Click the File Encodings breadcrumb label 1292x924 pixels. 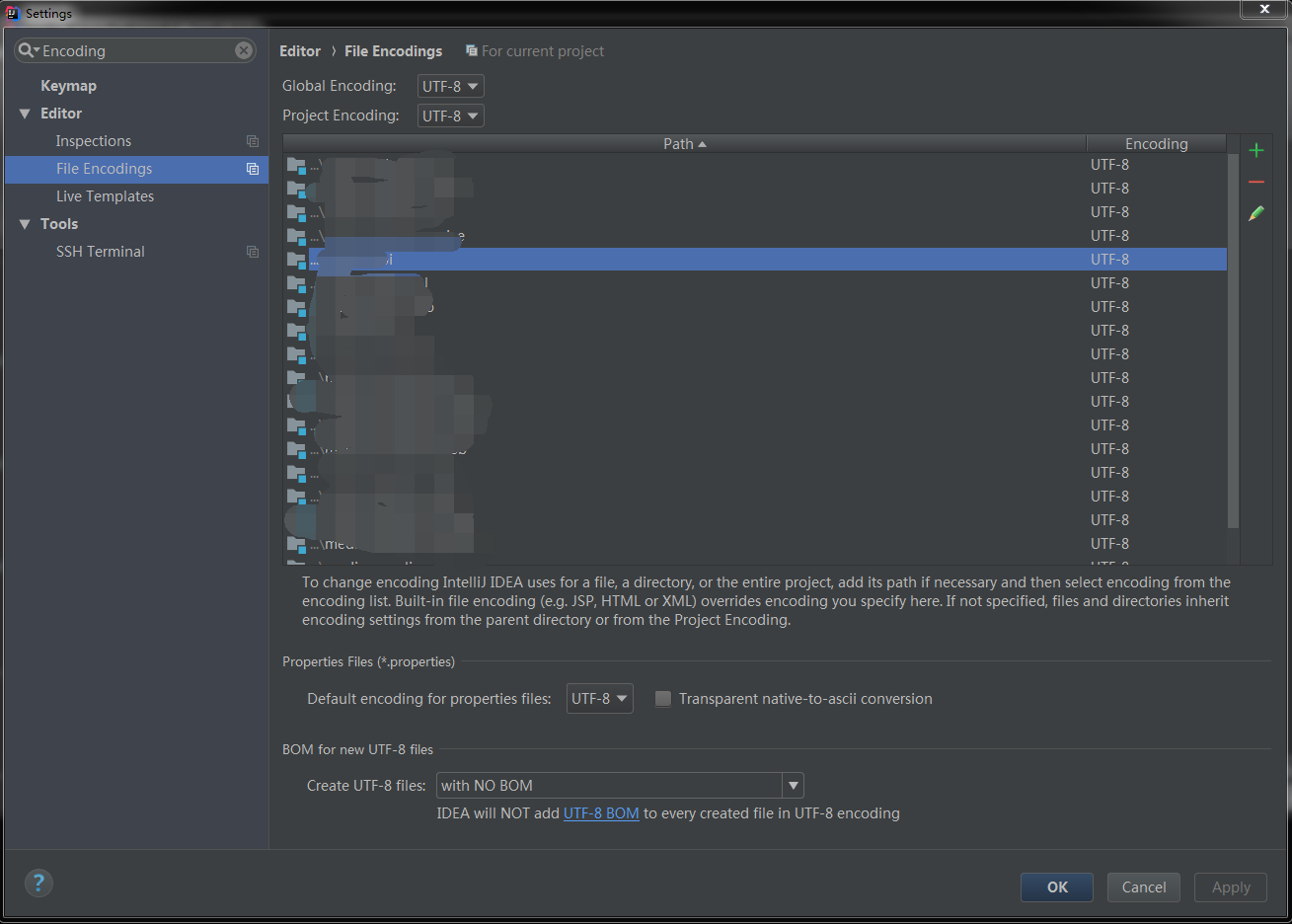[x=393, y=51]
